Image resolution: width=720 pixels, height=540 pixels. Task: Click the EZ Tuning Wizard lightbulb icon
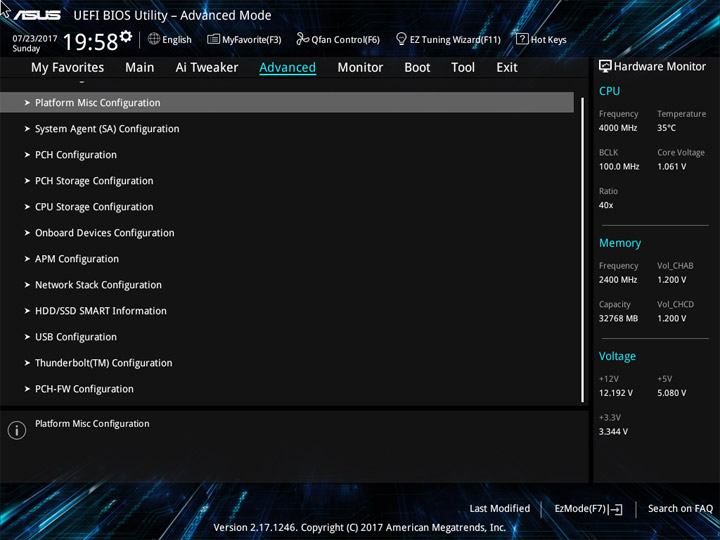click(x=401, y=39)
